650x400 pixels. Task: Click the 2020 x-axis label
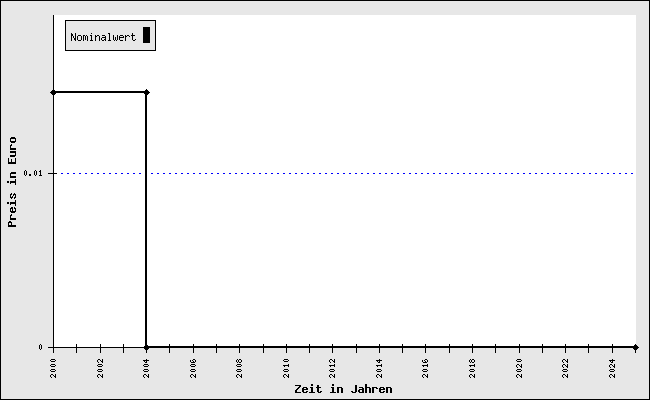point(519,368)
